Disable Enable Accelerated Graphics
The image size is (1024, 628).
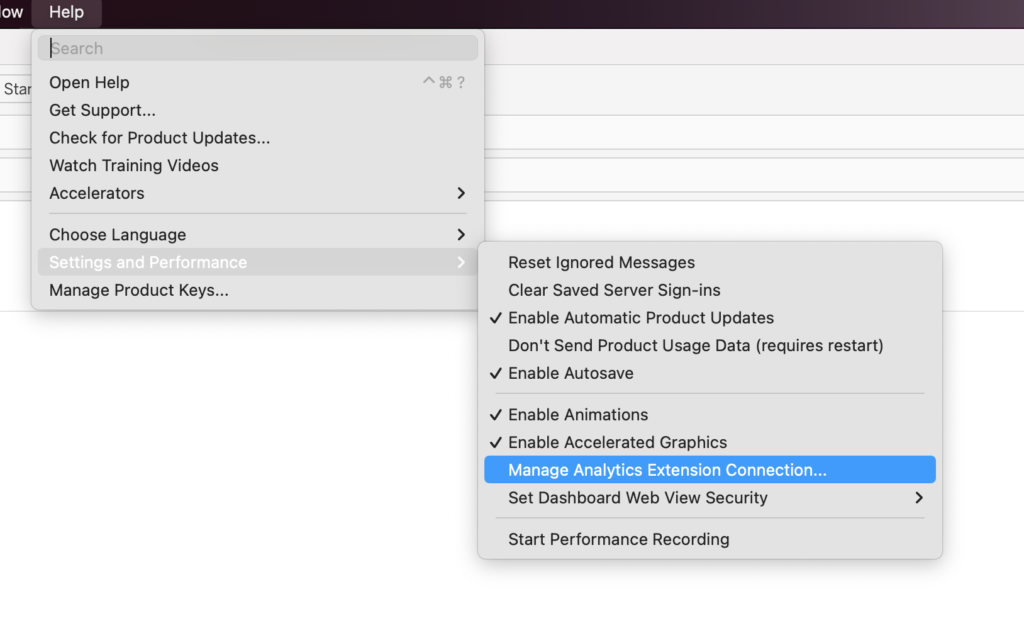[x=617, y=442]
